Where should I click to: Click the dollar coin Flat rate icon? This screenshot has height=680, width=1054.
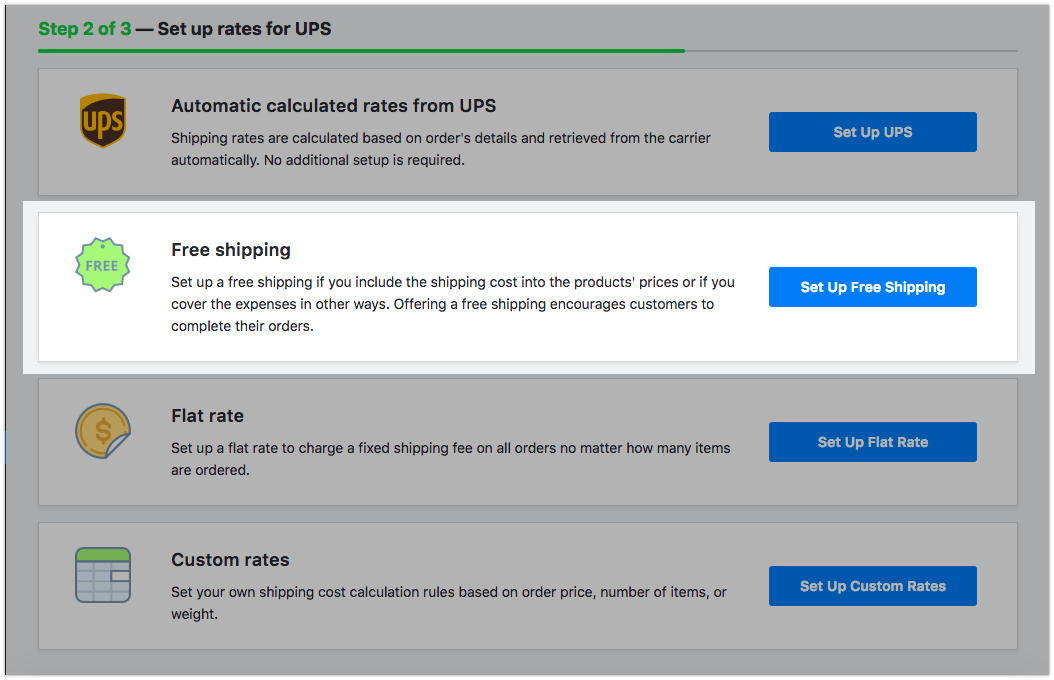click(102, 431)
